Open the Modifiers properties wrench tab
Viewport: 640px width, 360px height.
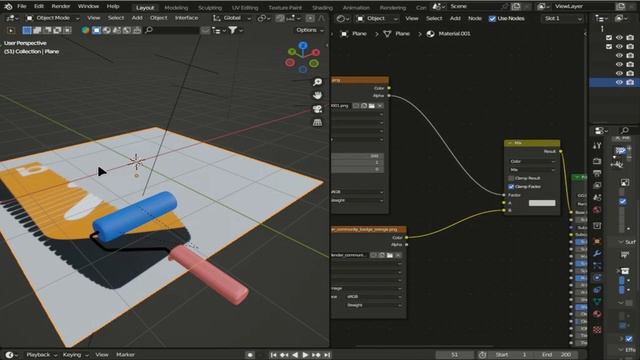point(597,253)
